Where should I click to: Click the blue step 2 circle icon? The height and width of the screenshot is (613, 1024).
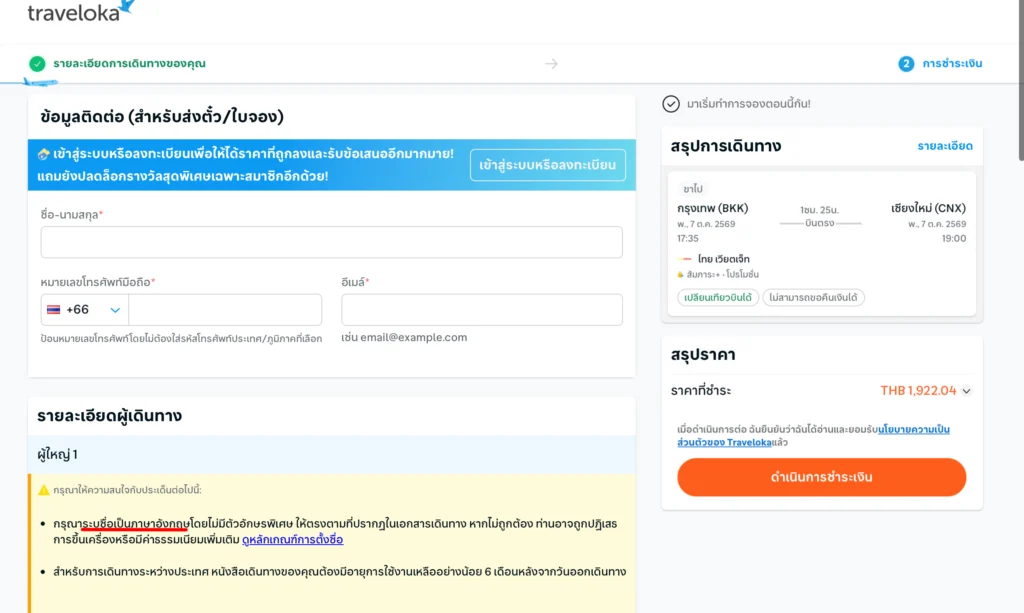906,63
